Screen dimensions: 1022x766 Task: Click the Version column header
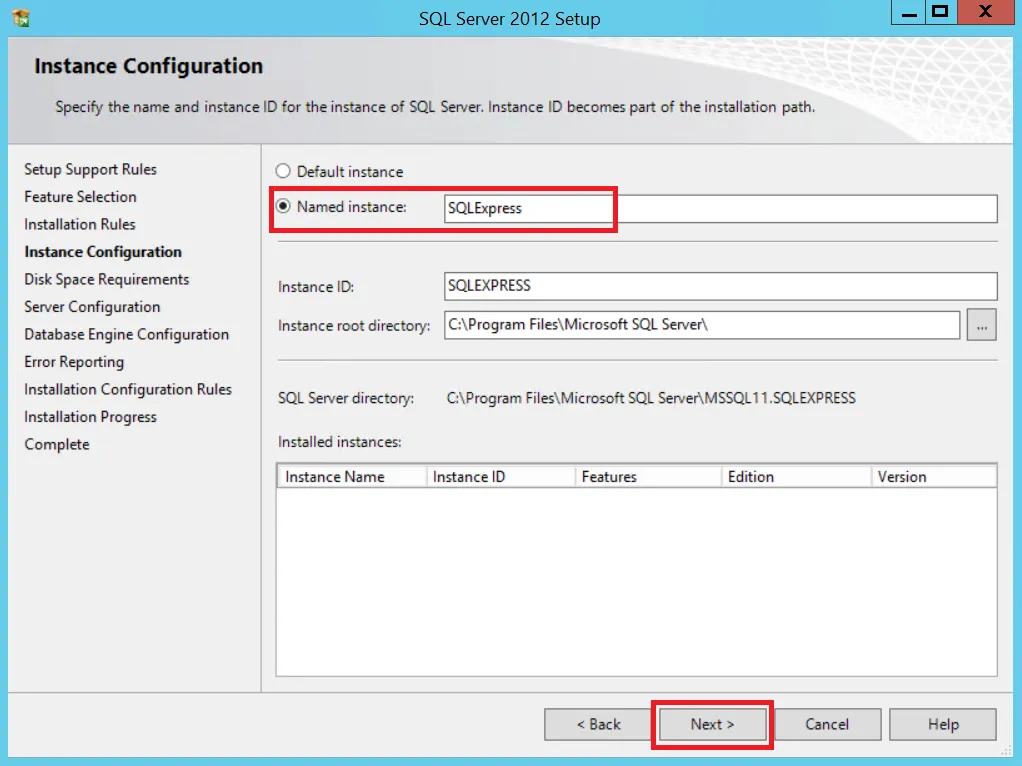(933, 477)
